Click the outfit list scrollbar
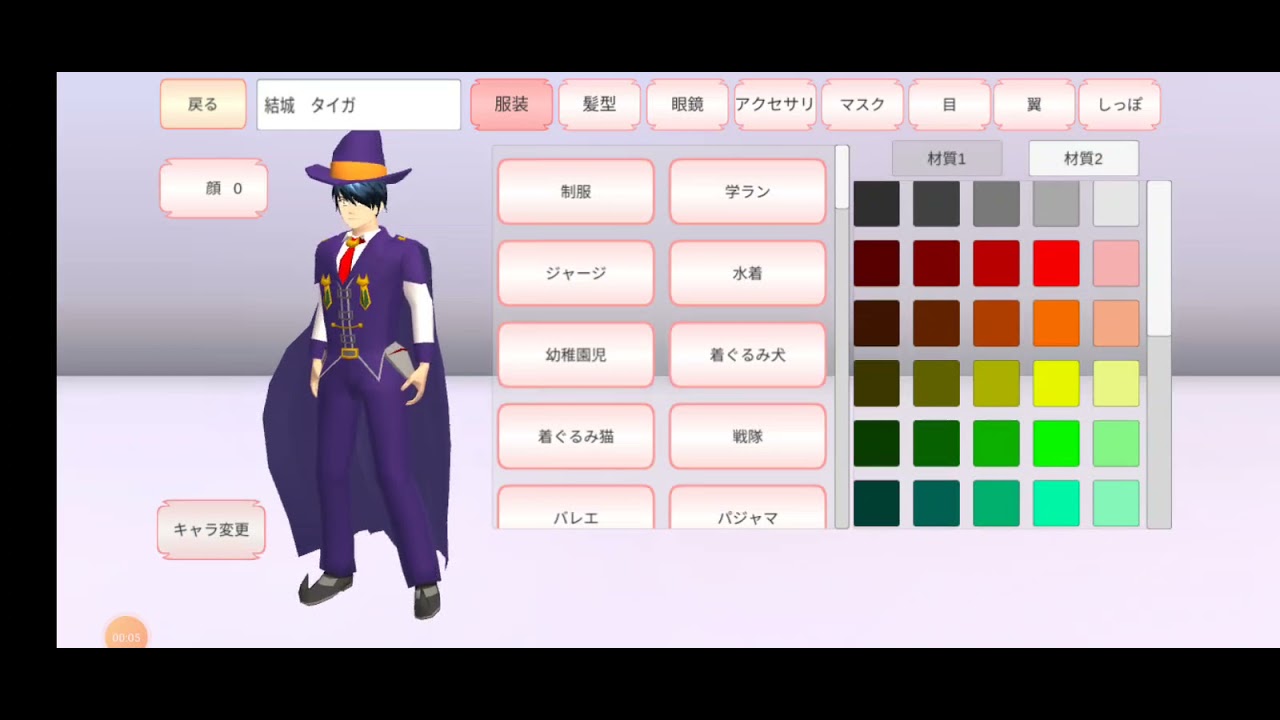 pyautogui.click(x=842, y=337)
